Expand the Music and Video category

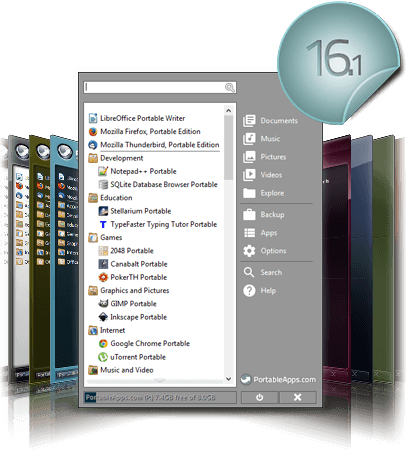tap(93, 370)
